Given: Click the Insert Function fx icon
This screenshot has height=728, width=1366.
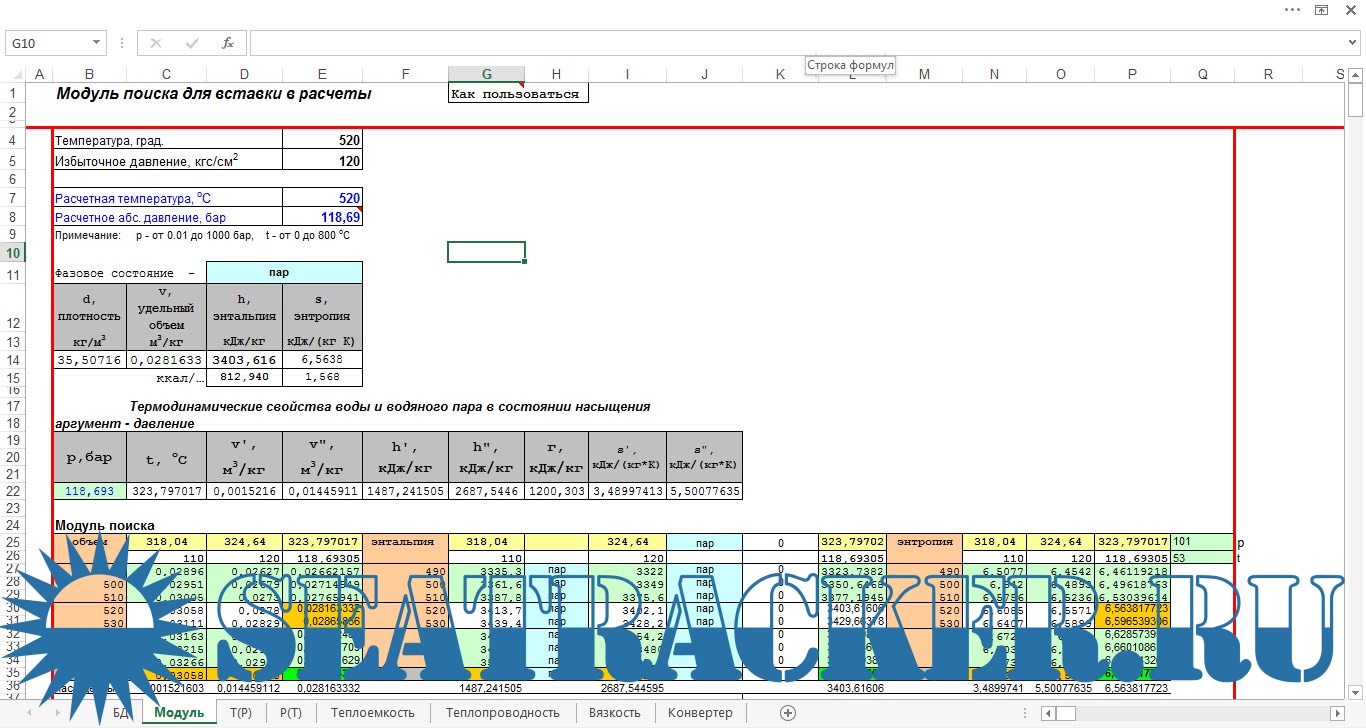Looking at the screenshot, I should (228, 43).
